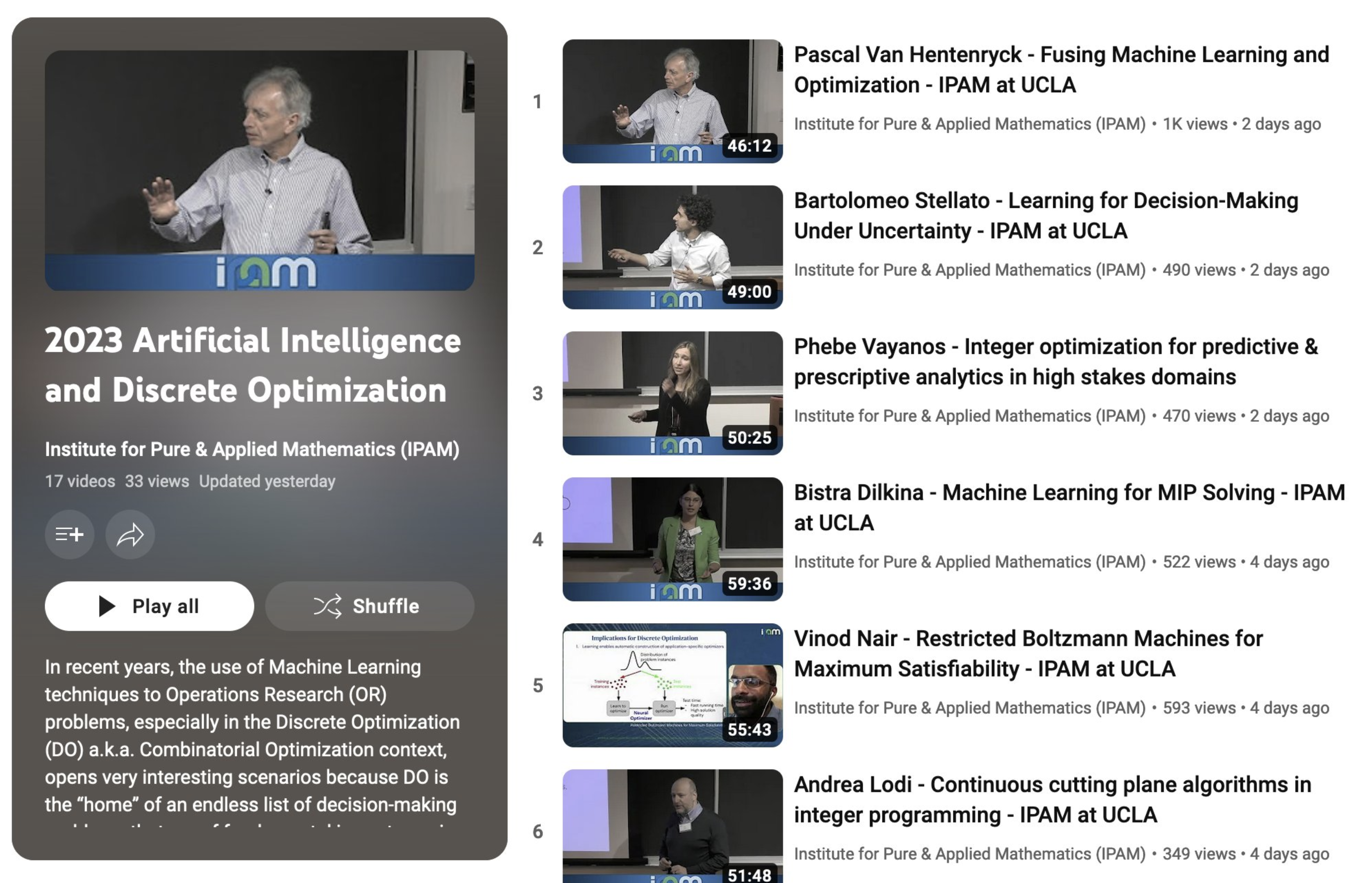
Task: Open title 'Bartolomeo Stellato - Learning for Decision-Making'
Action: pos(1046,216)
